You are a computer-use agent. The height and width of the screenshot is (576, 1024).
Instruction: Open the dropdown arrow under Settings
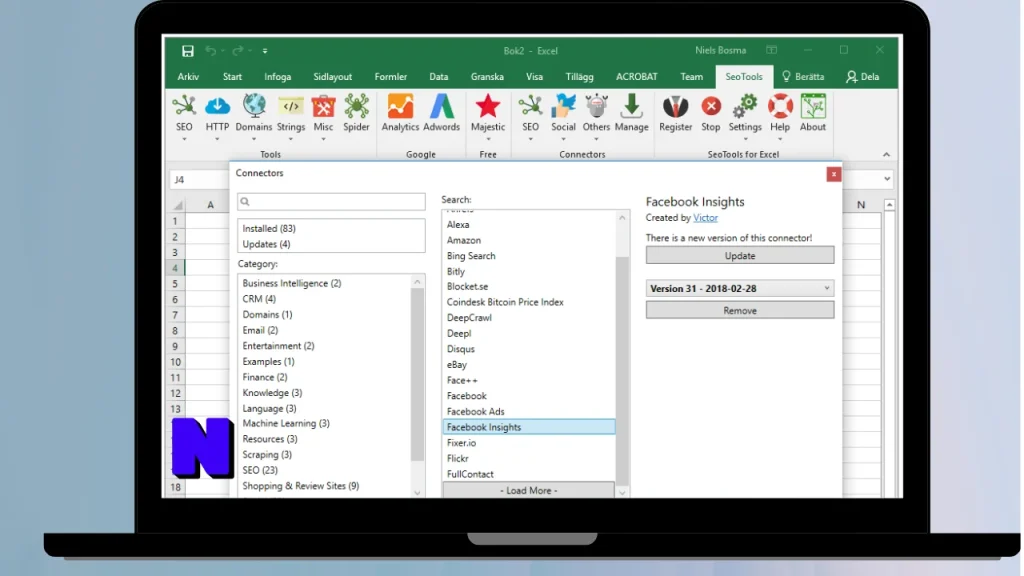pos(745,138)
